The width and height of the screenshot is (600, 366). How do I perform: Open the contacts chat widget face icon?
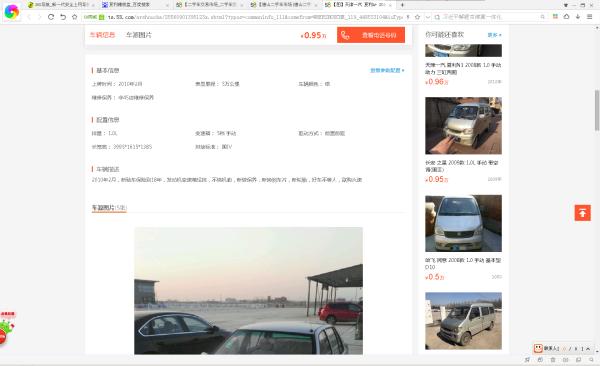(538, 348)
